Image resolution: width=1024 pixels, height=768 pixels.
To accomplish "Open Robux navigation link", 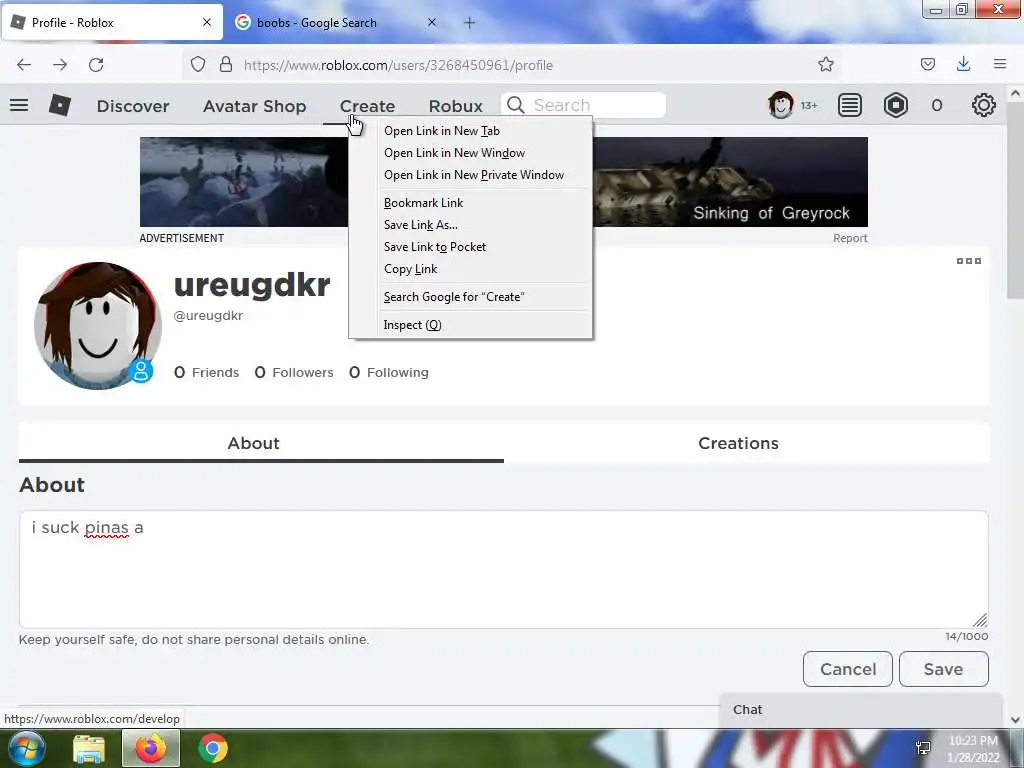I will click(x=456, y=106).
